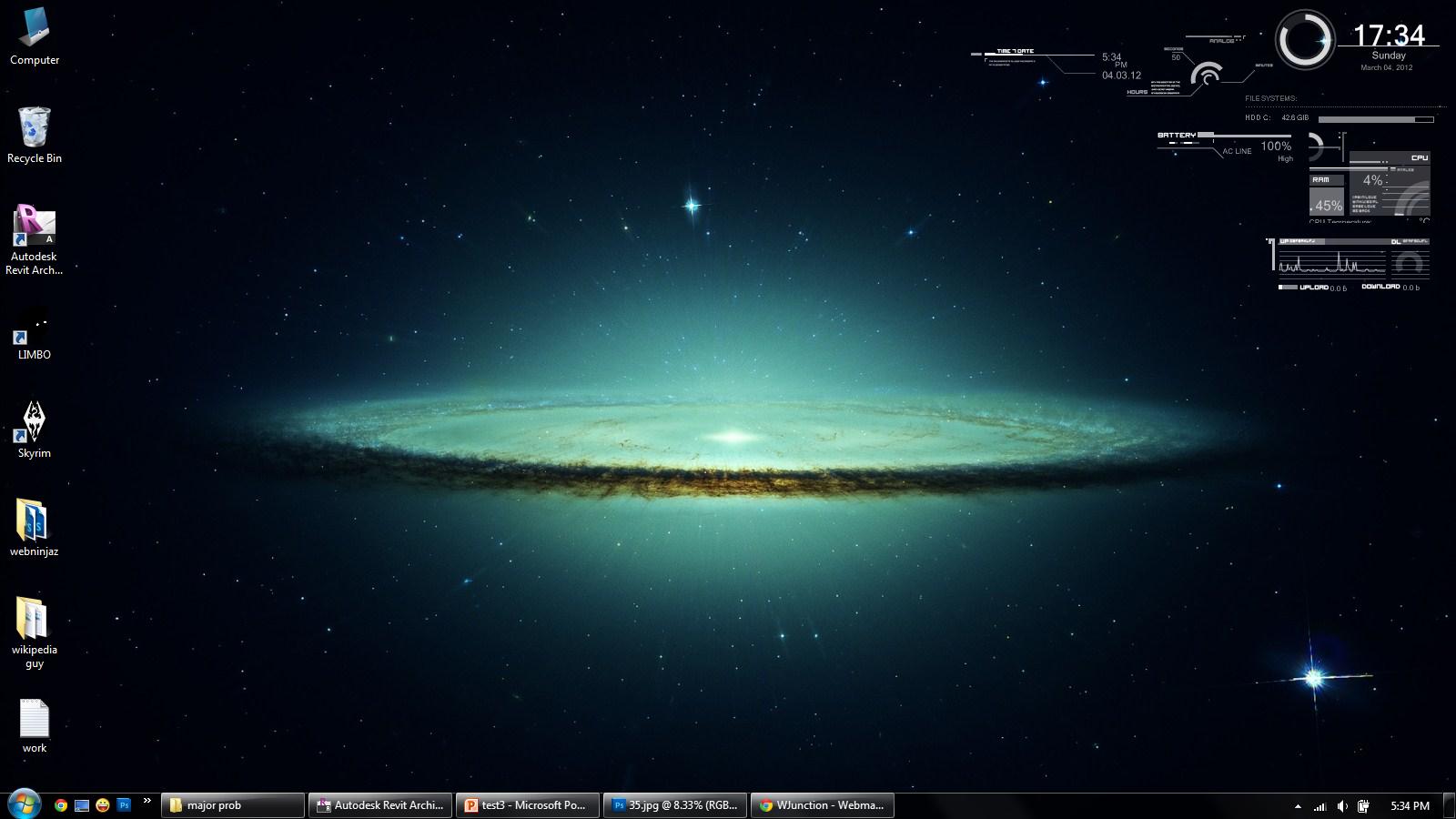Launch Photoshop from the quick launch bar

point(124,805)
